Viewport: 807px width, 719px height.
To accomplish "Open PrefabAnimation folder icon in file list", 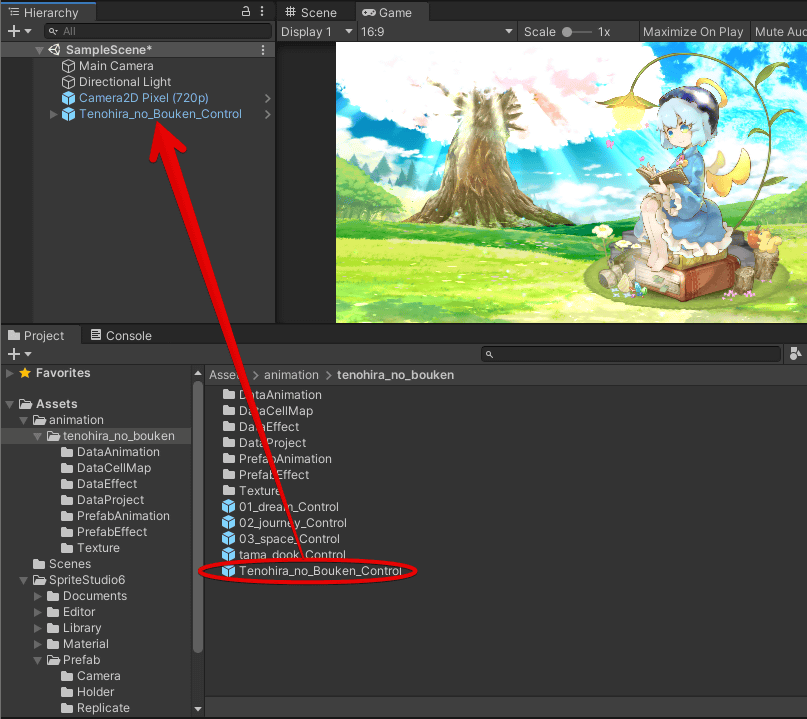I will click(229, 458).
